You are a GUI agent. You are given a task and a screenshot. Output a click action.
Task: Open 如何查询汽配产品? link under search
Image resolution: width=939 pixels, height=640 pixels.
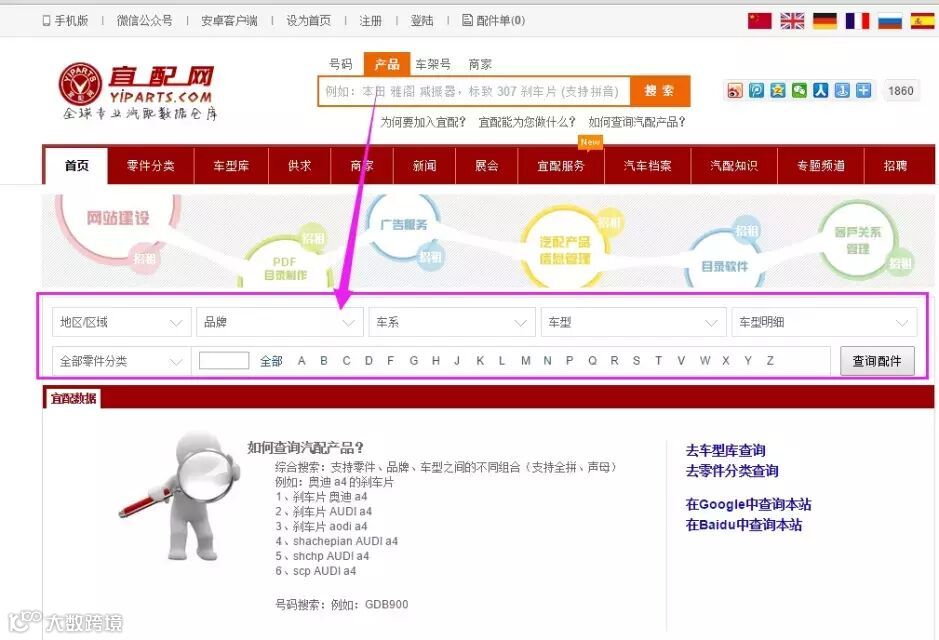(x=637, y=122)
